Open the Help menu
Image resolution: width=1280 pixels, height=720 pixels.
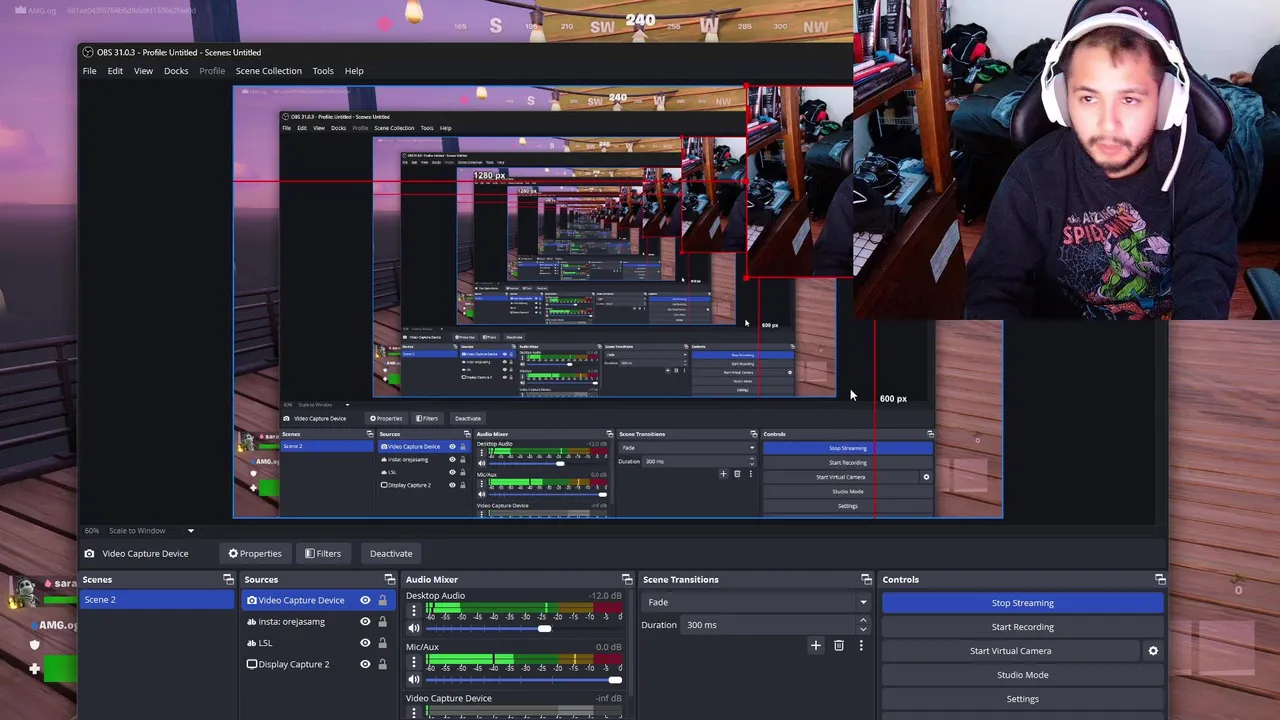coord(354,71)
